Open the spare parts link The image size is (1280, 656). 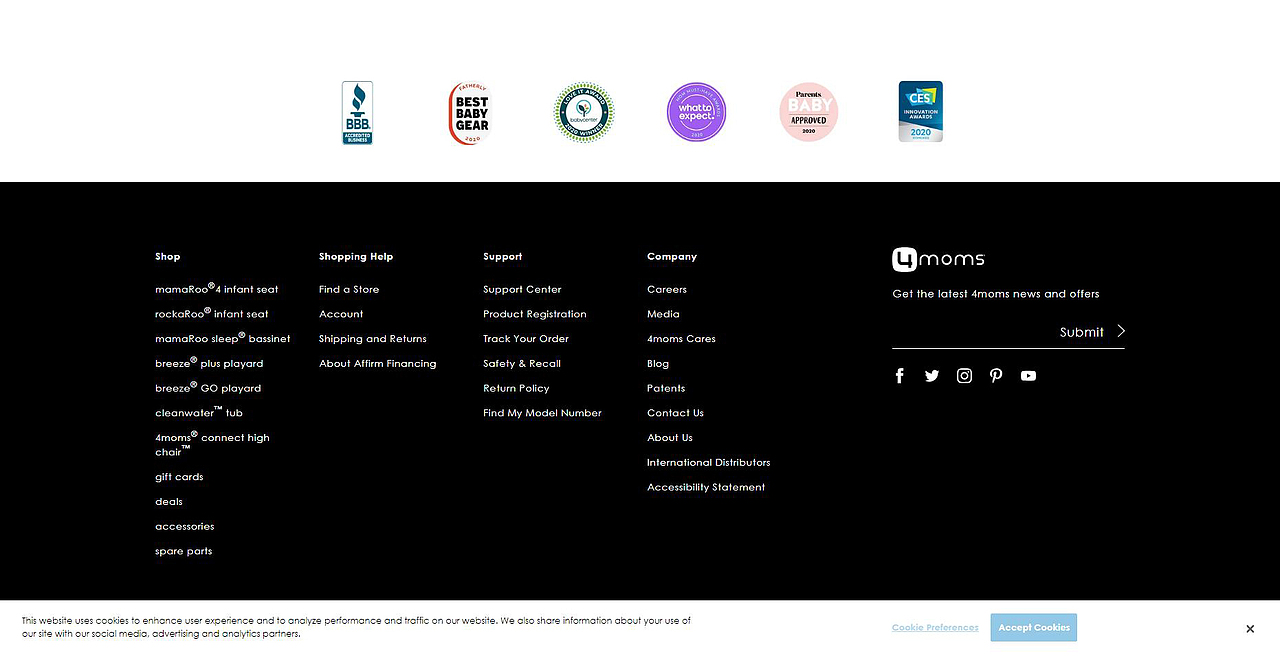(x=184, y=551)
